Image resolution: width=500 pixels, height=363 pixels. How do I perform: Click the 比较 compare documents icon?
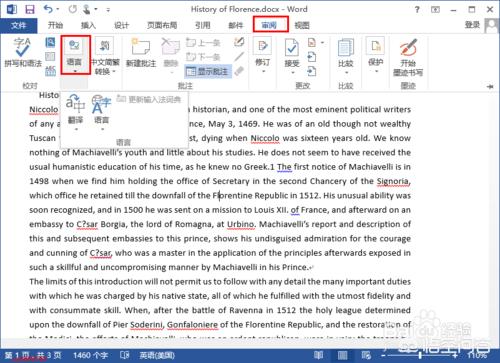pyautogui.click(x=346, y=47)
